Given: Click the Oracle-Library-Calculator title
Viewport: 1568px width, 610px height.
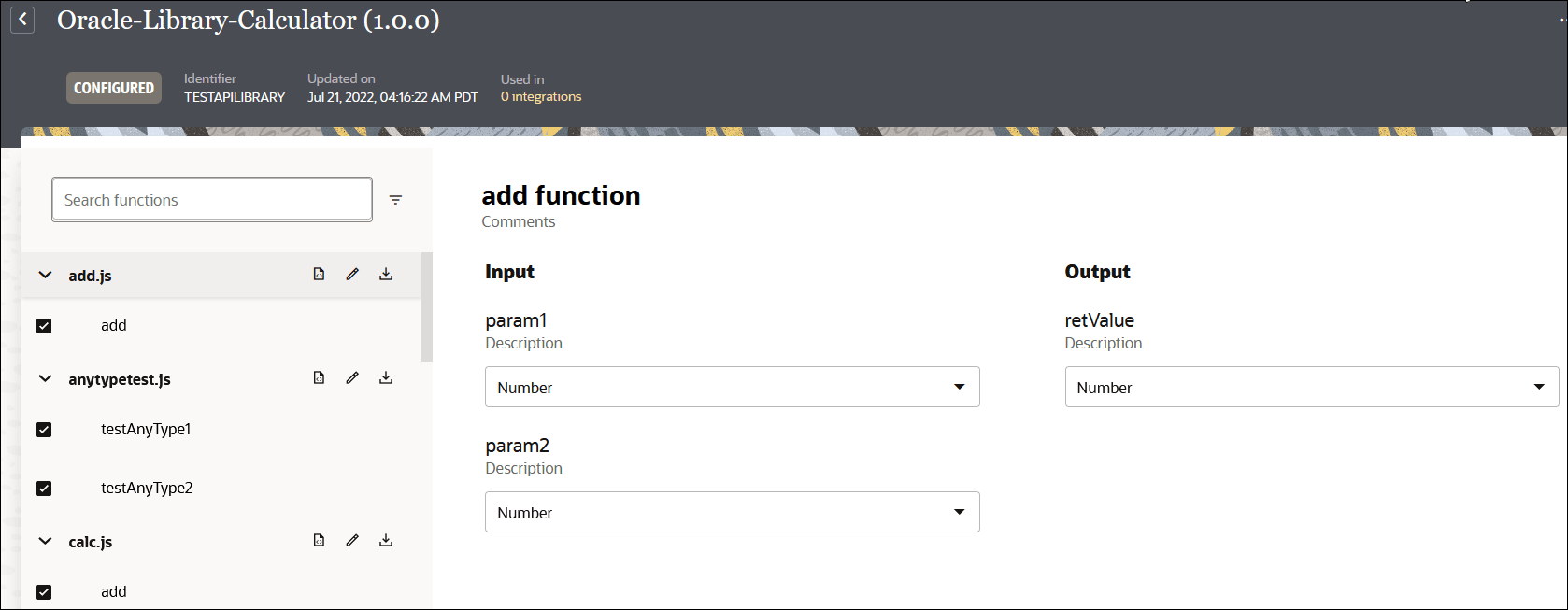Looking at the screenshot, I should pos(249,20).
